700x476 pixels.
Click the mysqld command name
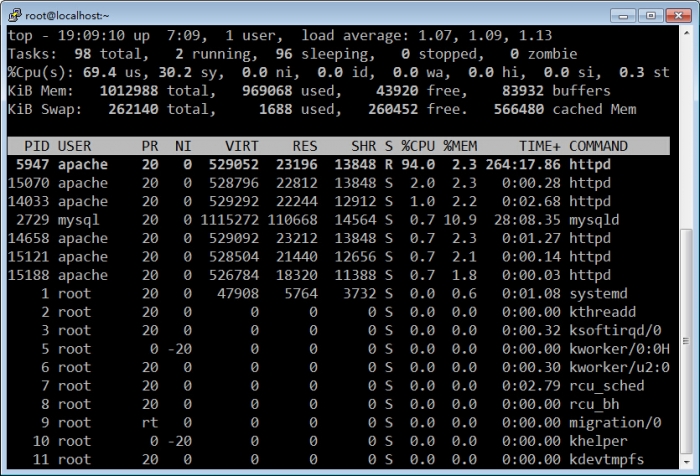click(x=594, y=220)
